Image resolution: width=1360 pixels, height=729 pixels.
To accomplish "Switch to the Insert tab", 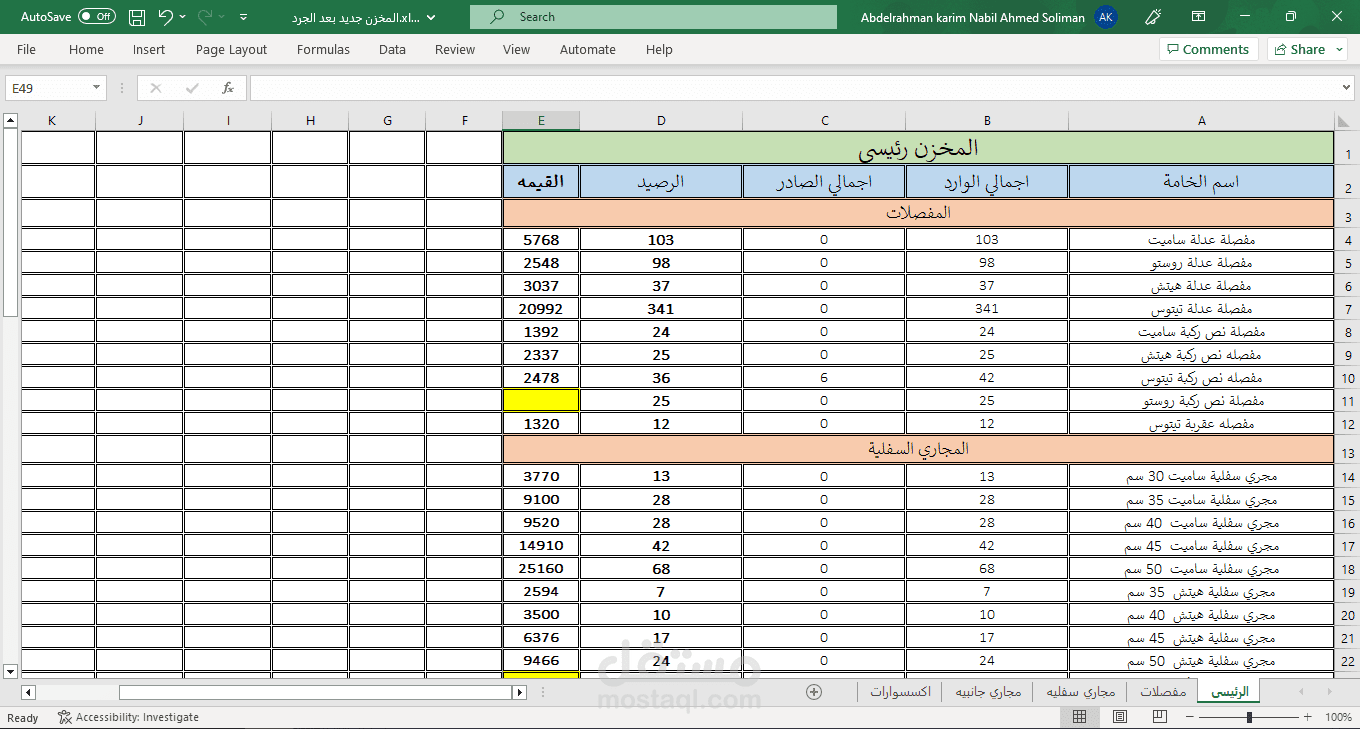I will (x=149, y=49).
